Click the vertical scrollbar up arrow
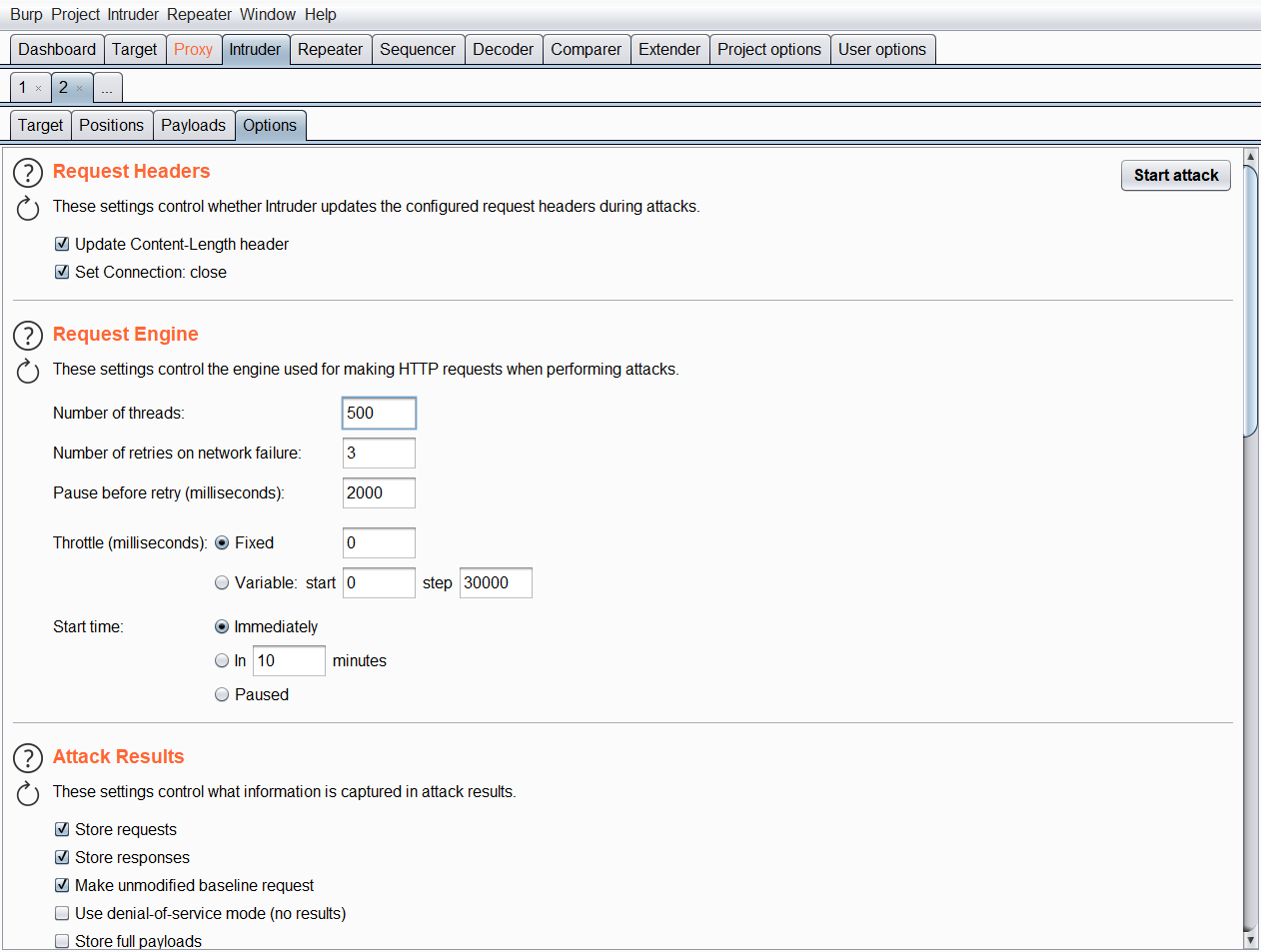 pos(1250,156)
